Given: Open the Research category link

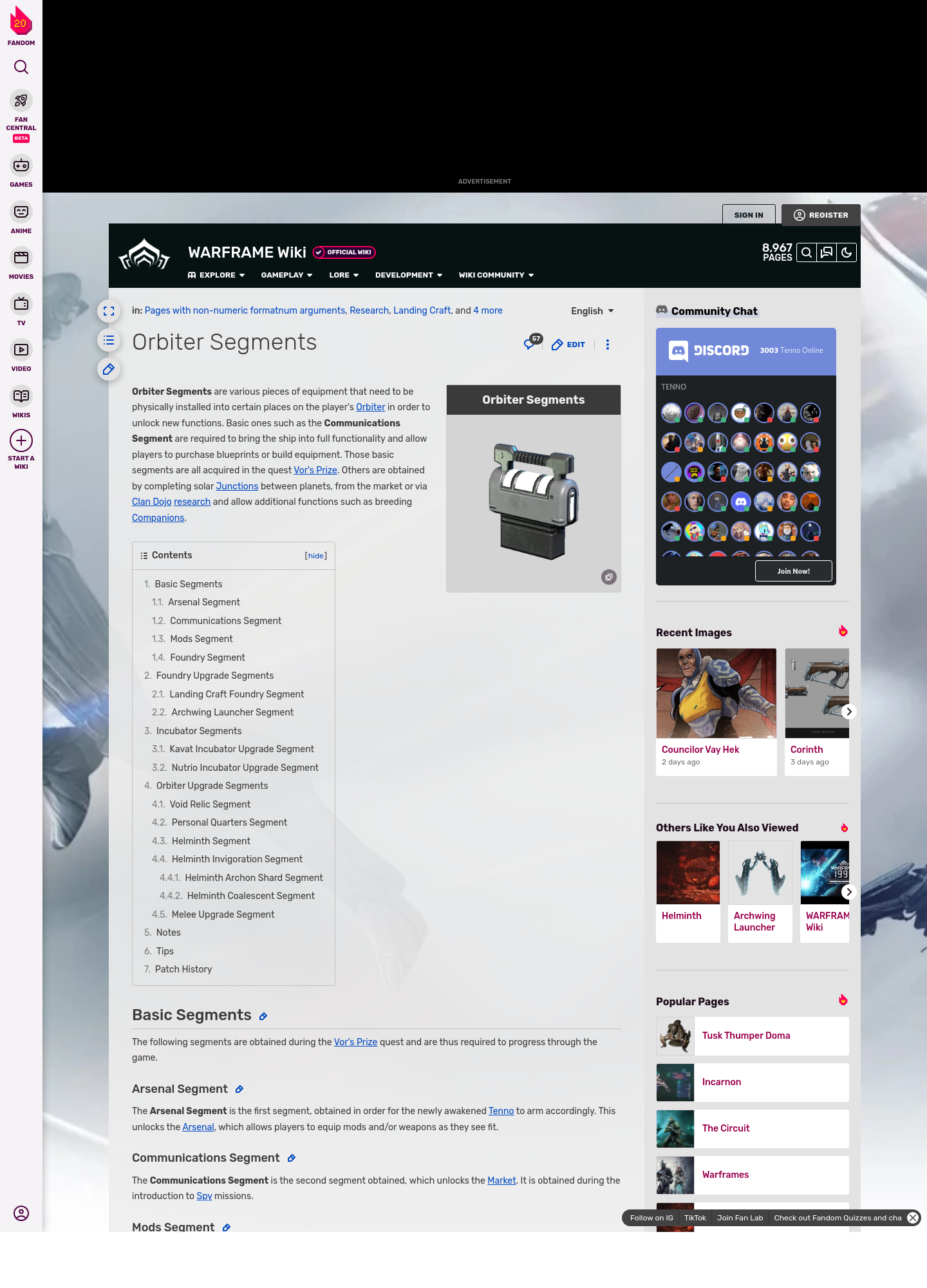Looking at the screenshot, I should [370, 310].
